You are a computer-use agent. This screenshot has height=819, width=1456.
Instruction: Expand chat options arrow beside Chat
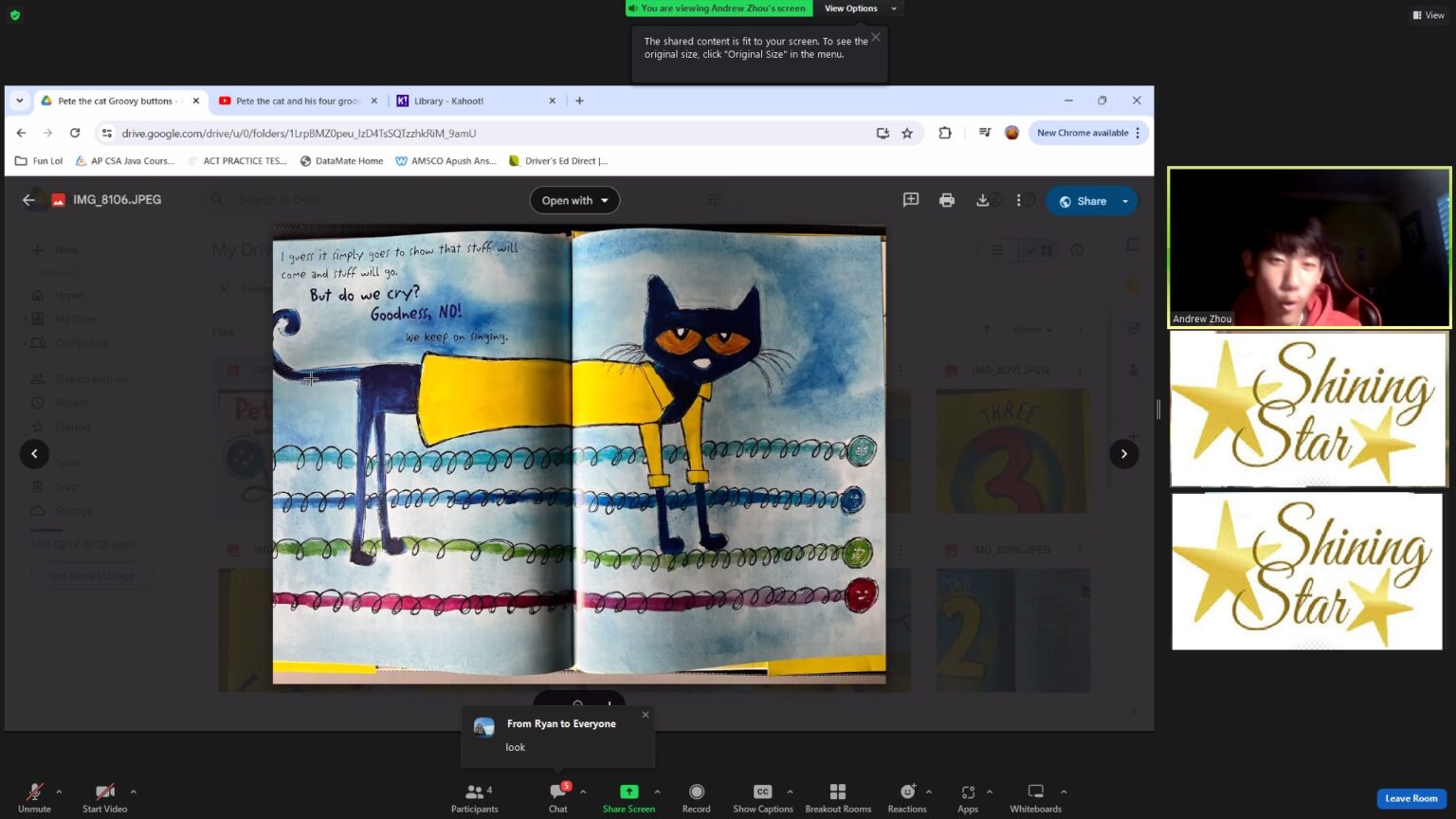[583, 792]
